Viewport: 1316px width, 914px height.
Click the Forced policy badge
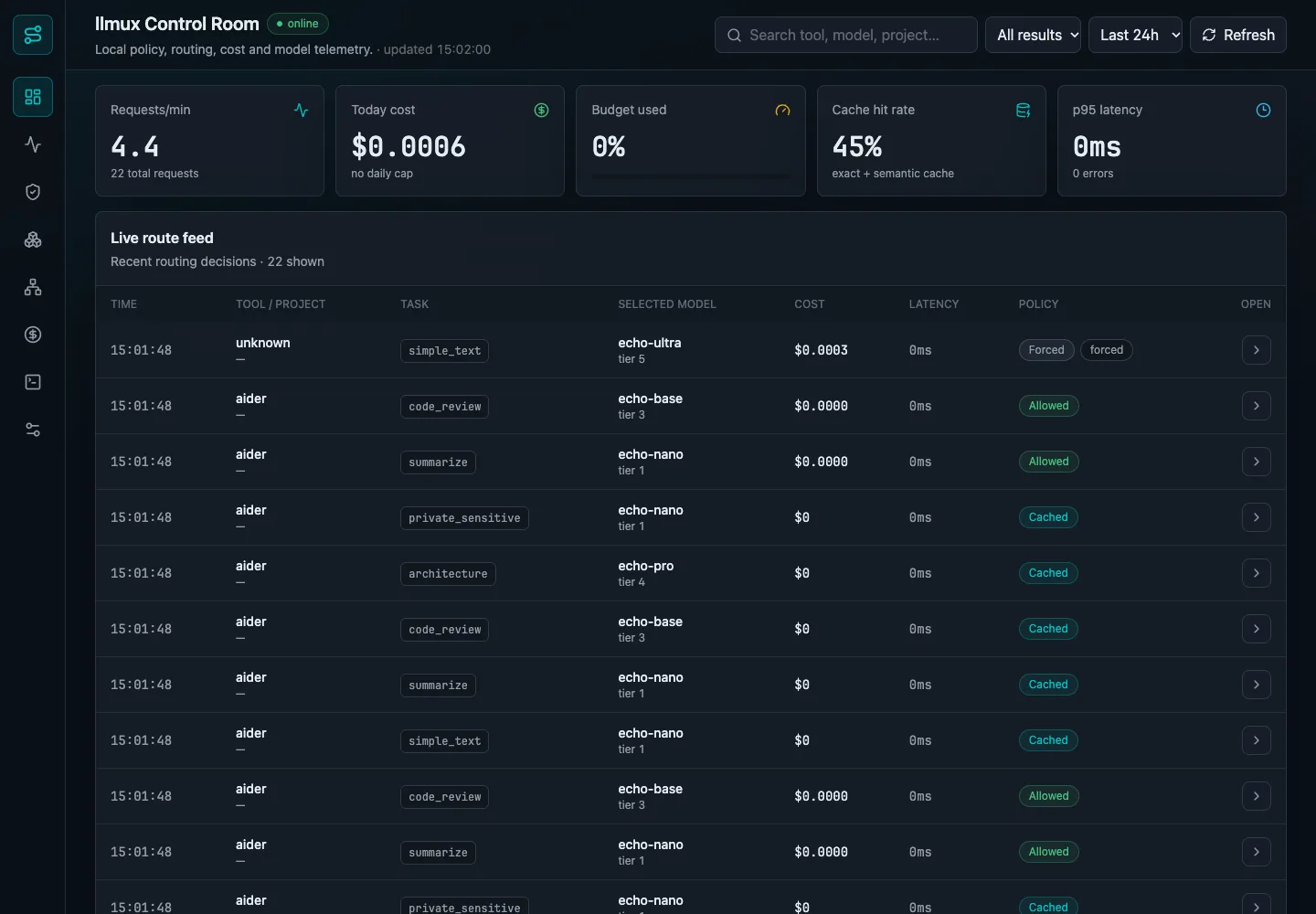click(1046, 350)
